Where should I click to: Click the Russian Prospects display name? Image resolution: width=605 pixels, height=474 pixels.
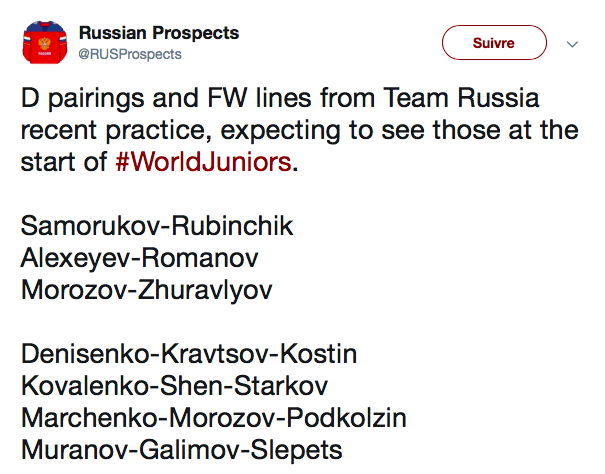pyautogui.click(x=159, y=33)
